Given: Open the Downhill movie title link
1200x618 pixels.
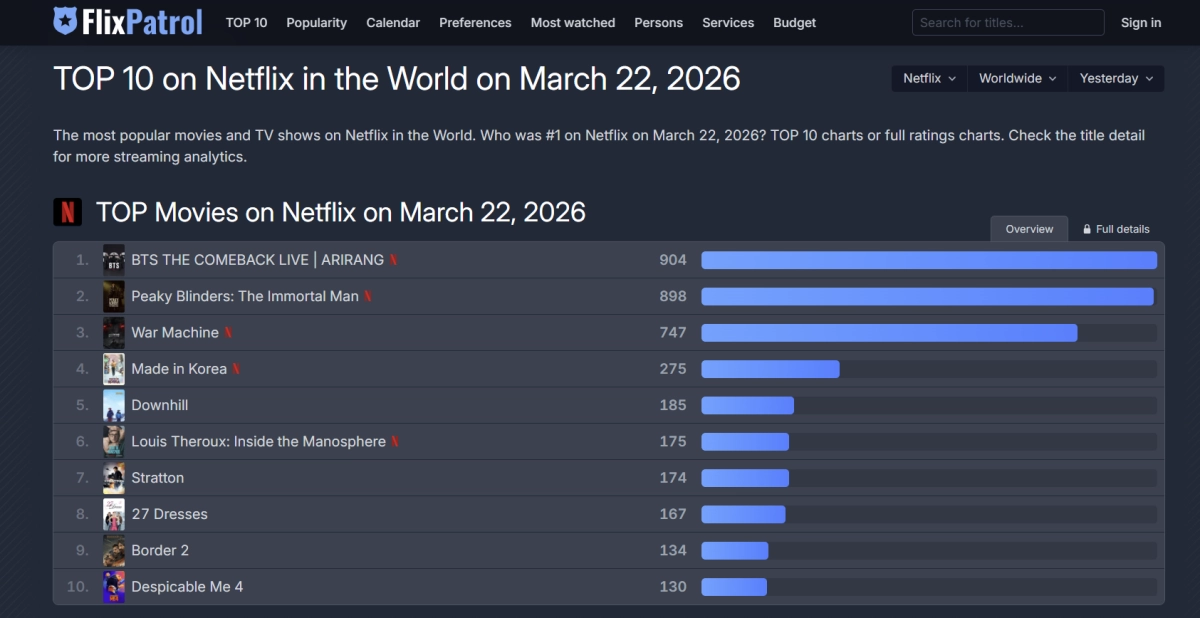Looking at the screenshot, I should click(160, 405).
